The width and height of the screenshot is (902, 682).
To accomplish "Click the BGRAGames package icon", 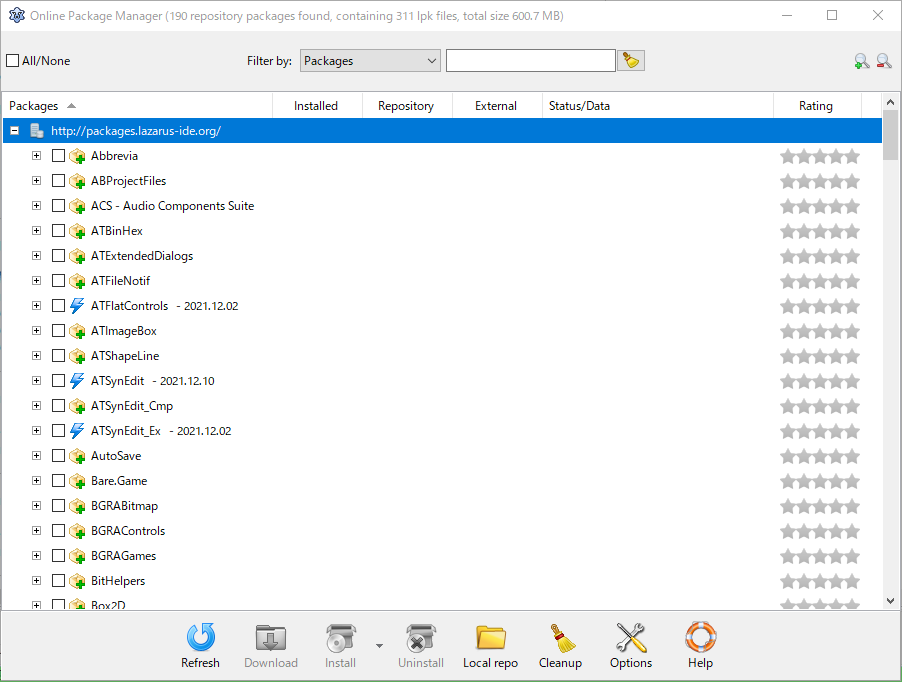I will pyautogui.click(x=77, y=556).
